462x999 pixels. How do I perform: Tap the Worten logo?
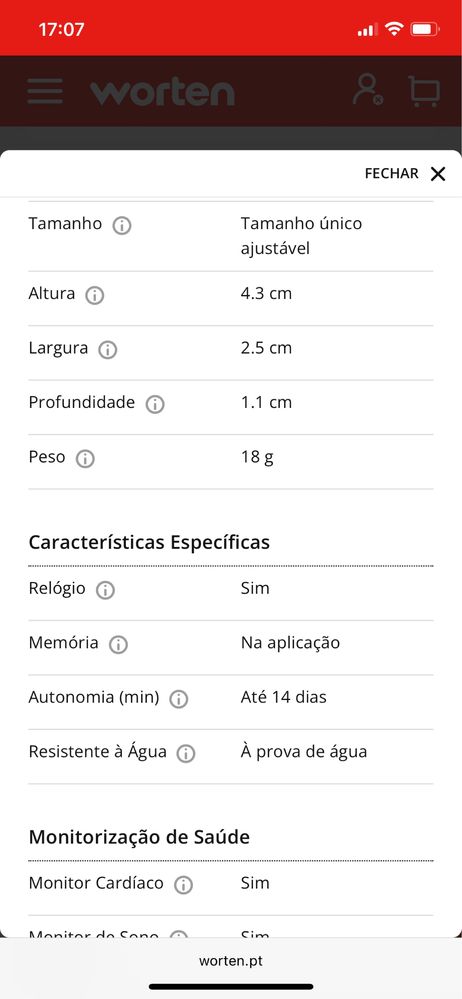point(162,92)
